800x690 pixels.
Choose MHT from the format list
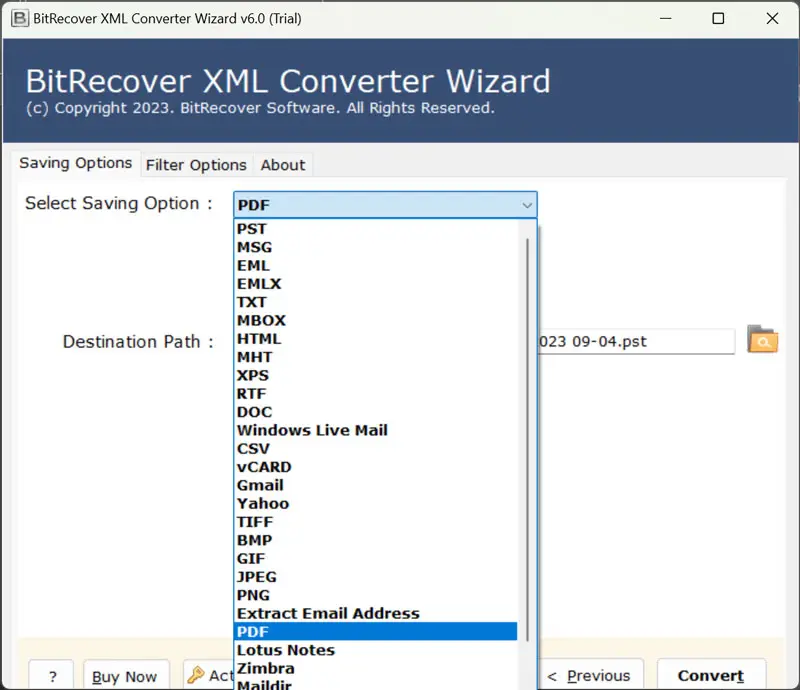(376, 357)
